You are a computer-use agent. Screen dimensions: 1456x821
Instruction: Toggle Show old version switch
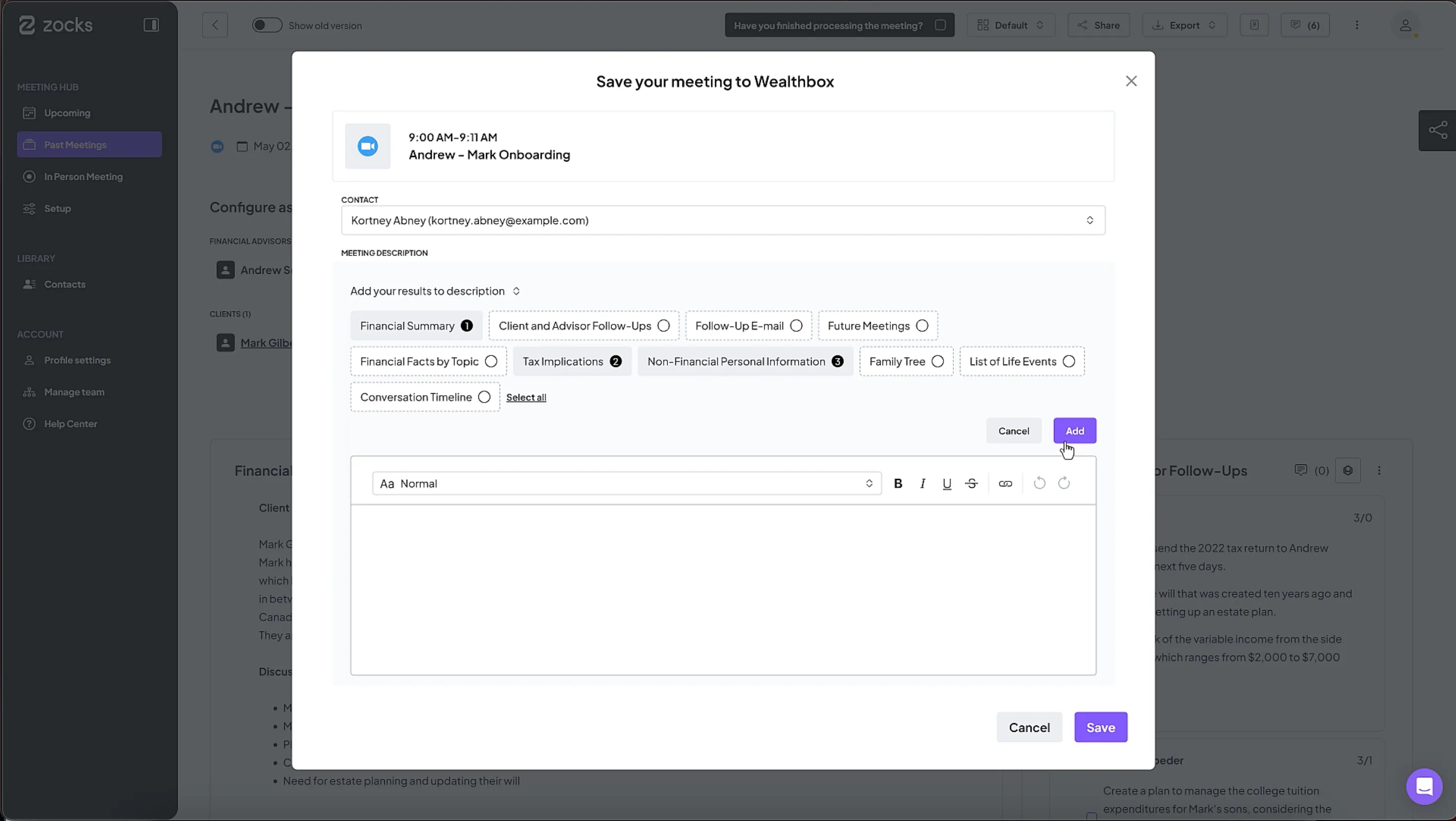tap(267, 25)
